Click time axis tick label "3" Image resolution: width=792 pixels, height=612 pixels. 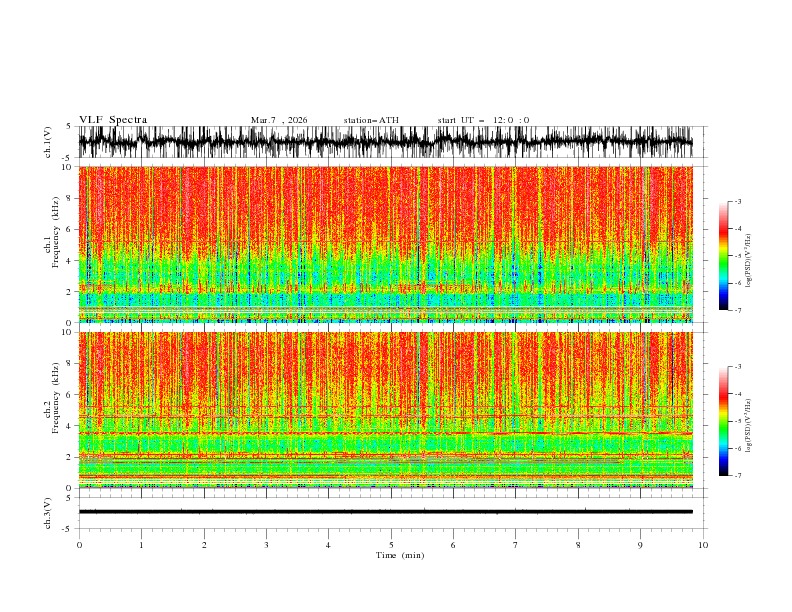pyautogui.click(x=266, y=545)
